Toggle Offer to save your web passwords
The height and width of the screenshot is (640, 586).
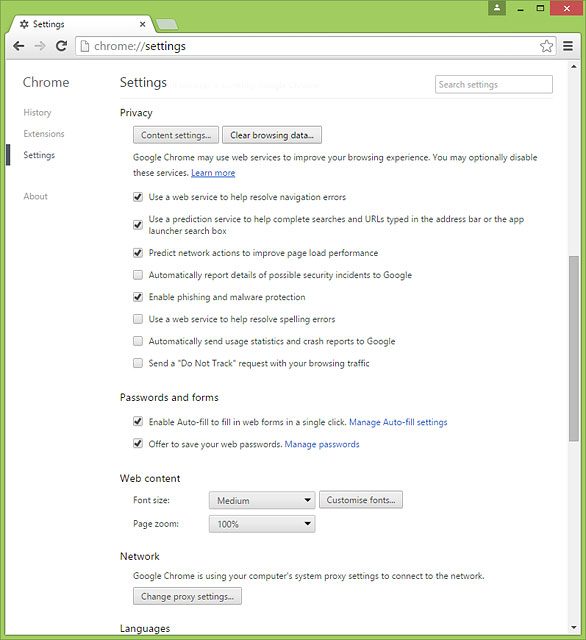click(x=138, y=443)
